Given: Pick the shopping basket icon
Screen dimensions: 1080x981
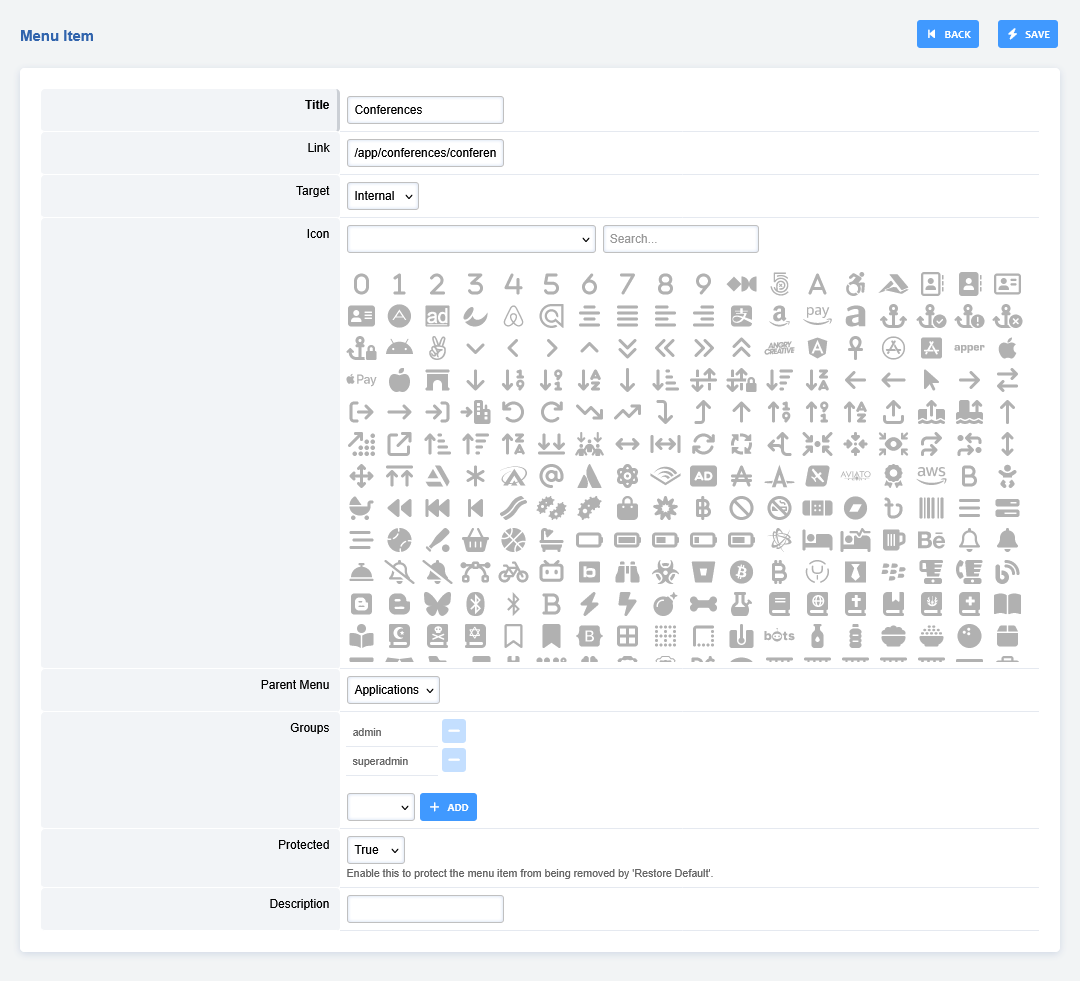Looking at the screenshot, I should click(x=475, y=540).
